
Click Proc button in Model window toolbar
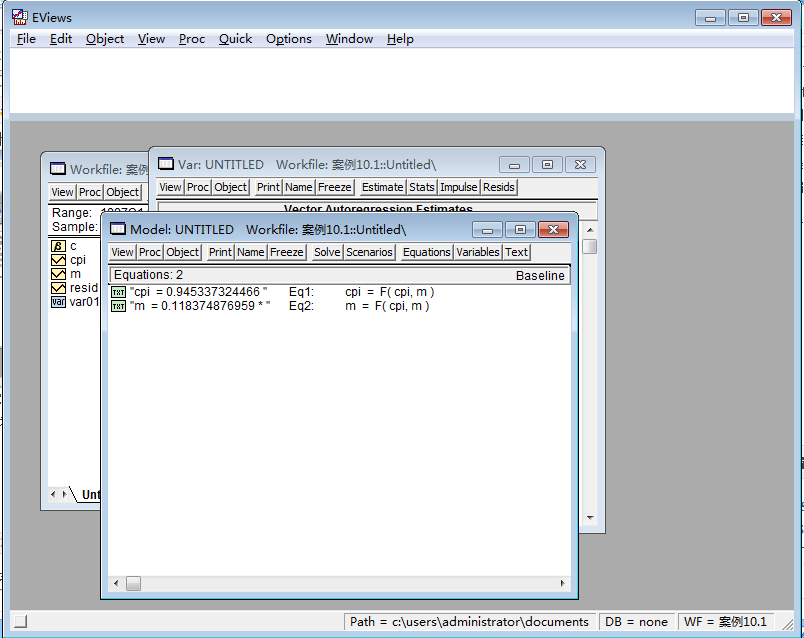pos(150,252)
